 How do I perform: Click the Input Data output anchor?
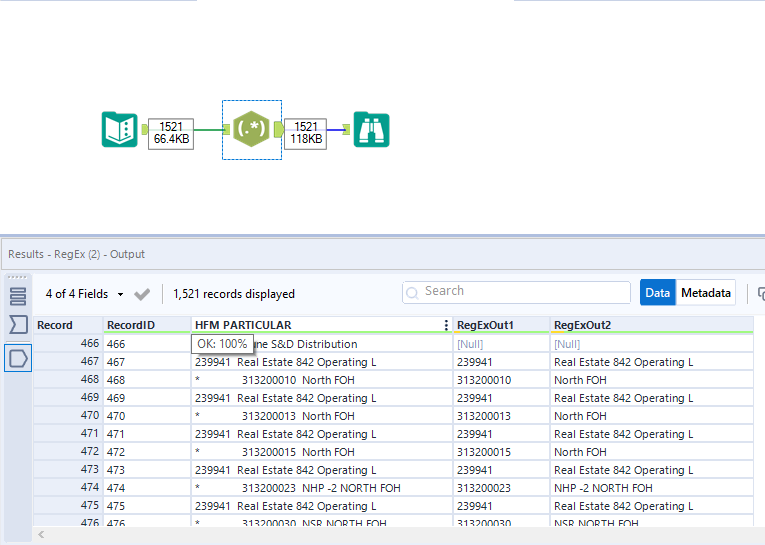(144, 129)
